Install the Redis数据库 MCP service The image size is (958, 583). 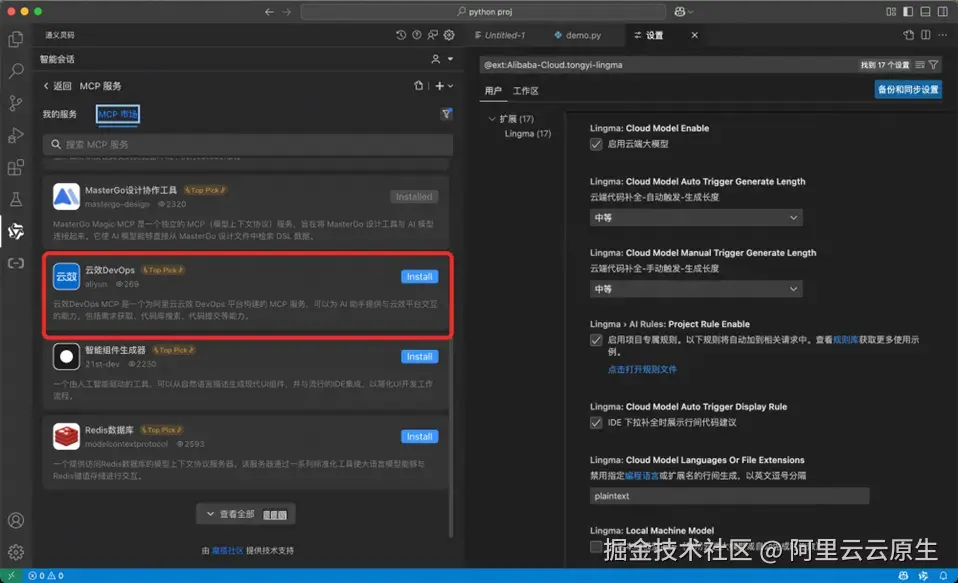point(420,437)
